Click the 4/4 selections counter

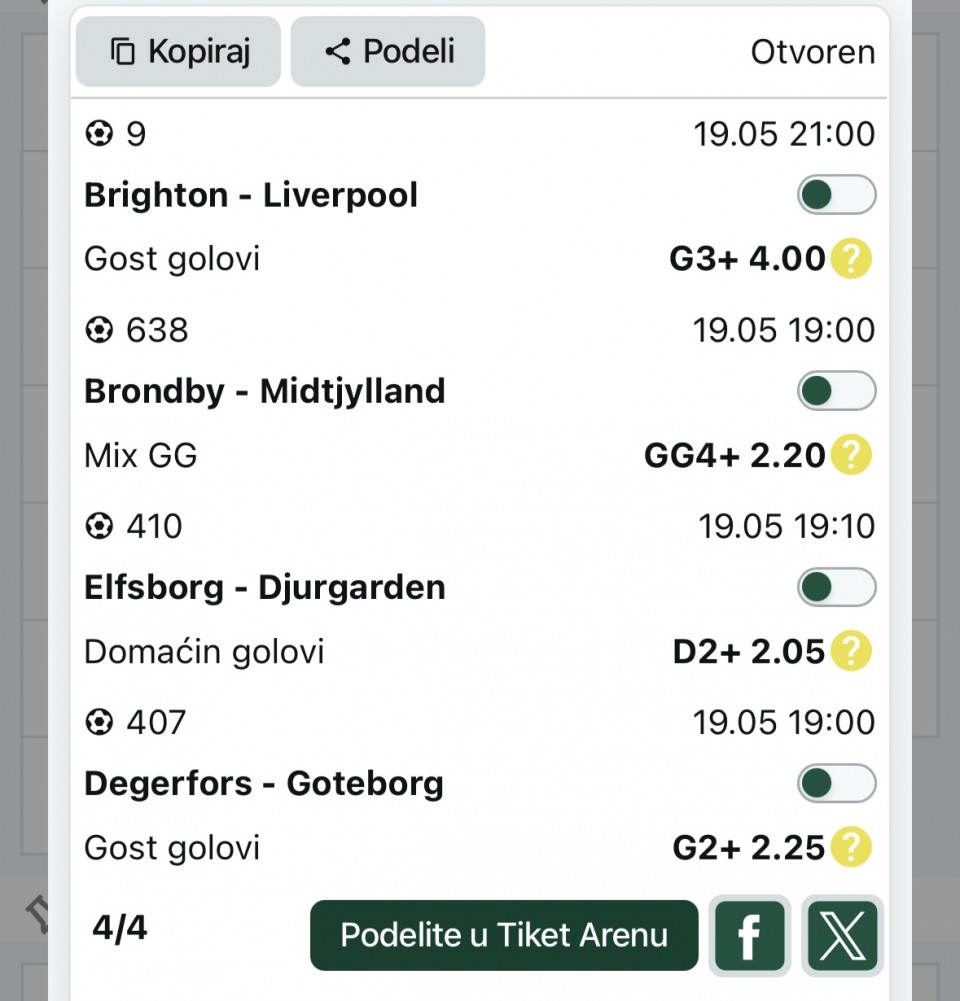tap(120, 928)
